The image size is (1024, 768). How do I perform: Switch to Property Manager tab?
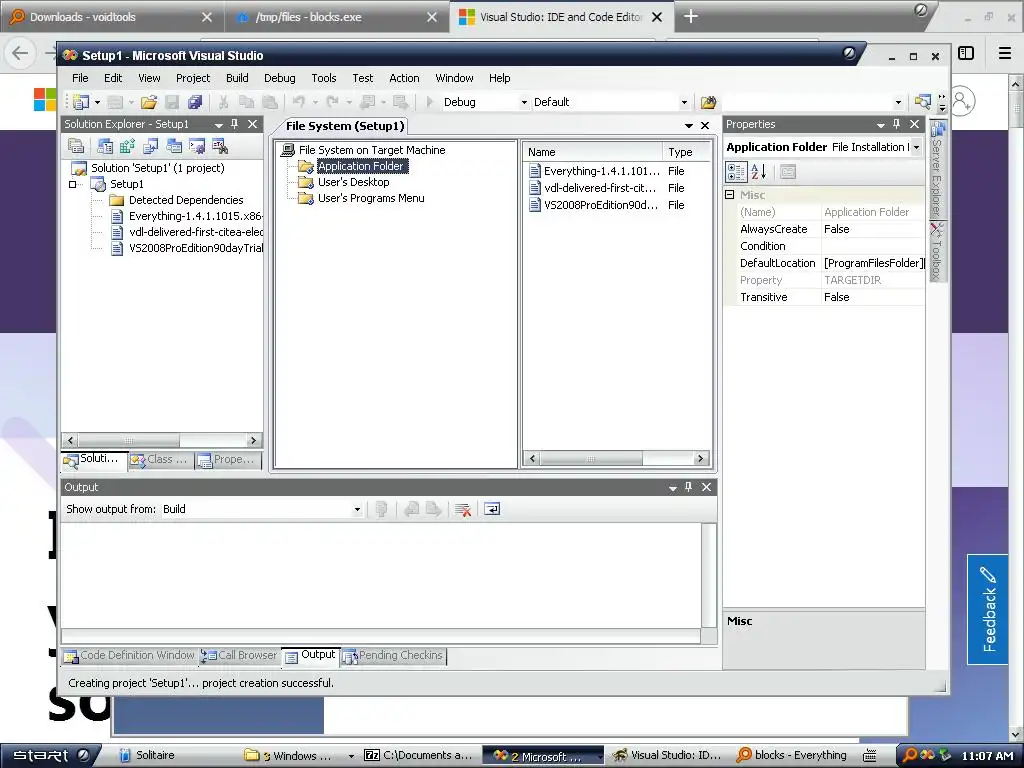227,460
